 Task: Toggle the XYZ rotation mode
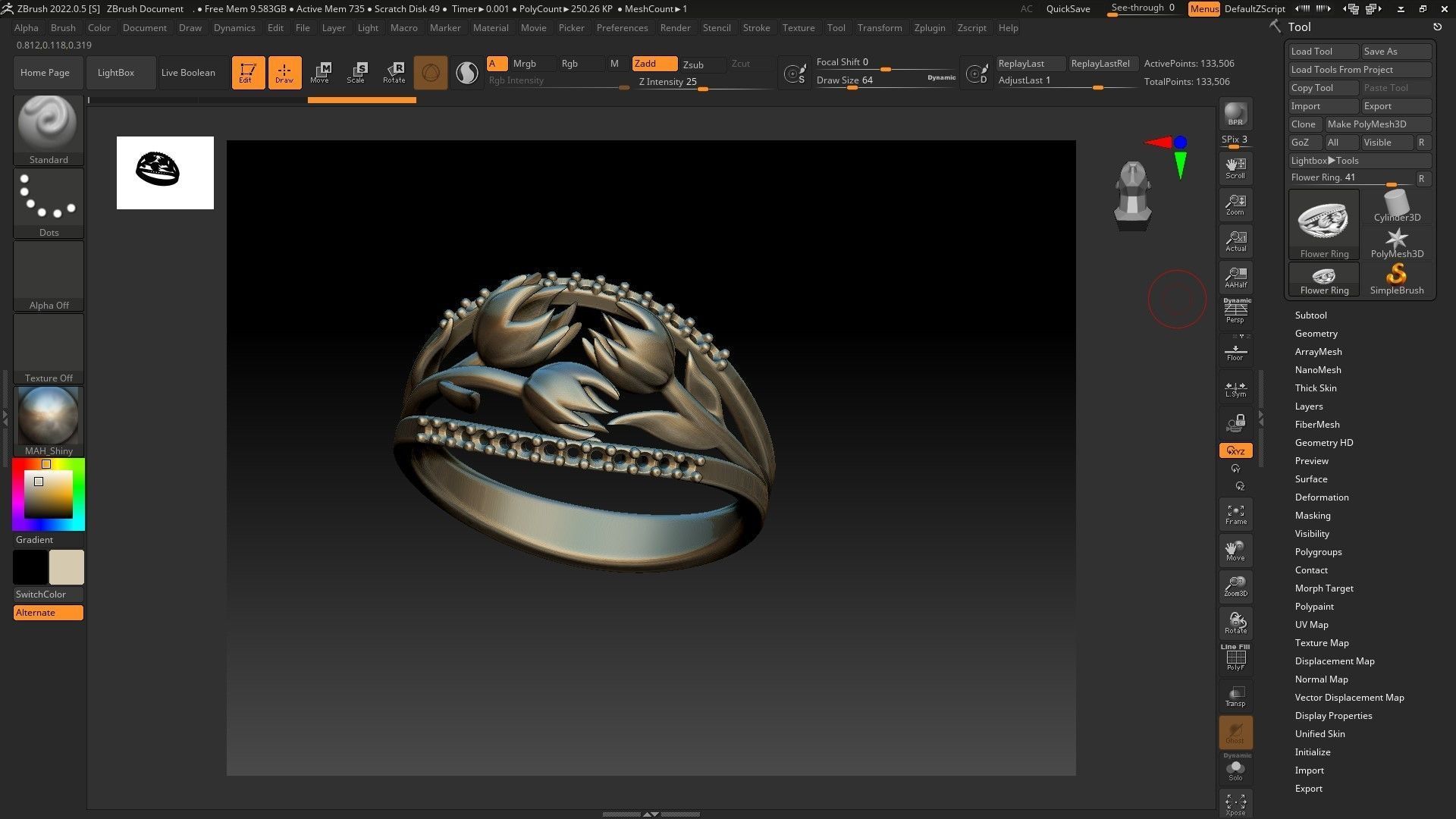[1235, 450]
